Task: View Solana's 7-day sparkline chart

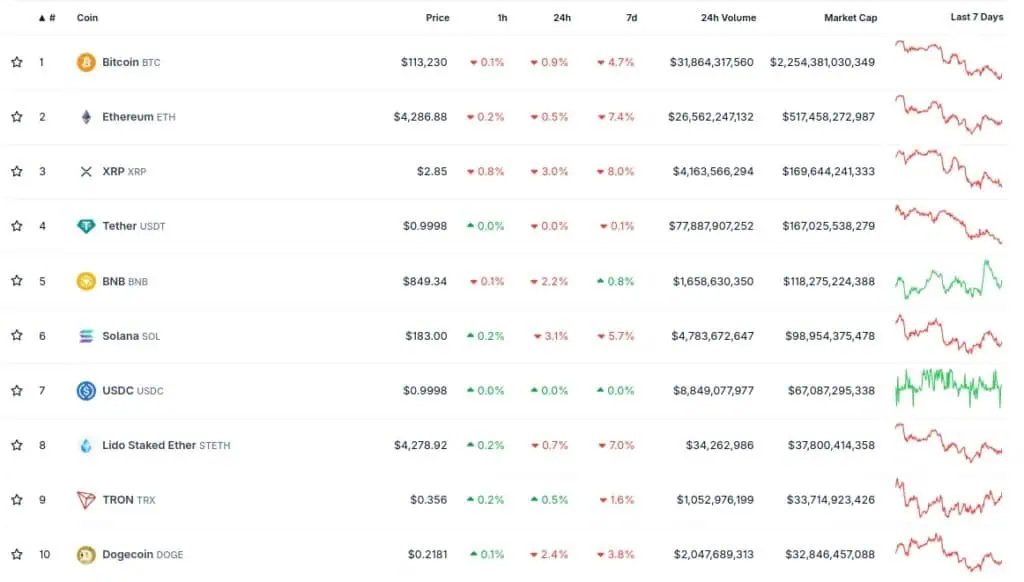Action: click(948, 334)
